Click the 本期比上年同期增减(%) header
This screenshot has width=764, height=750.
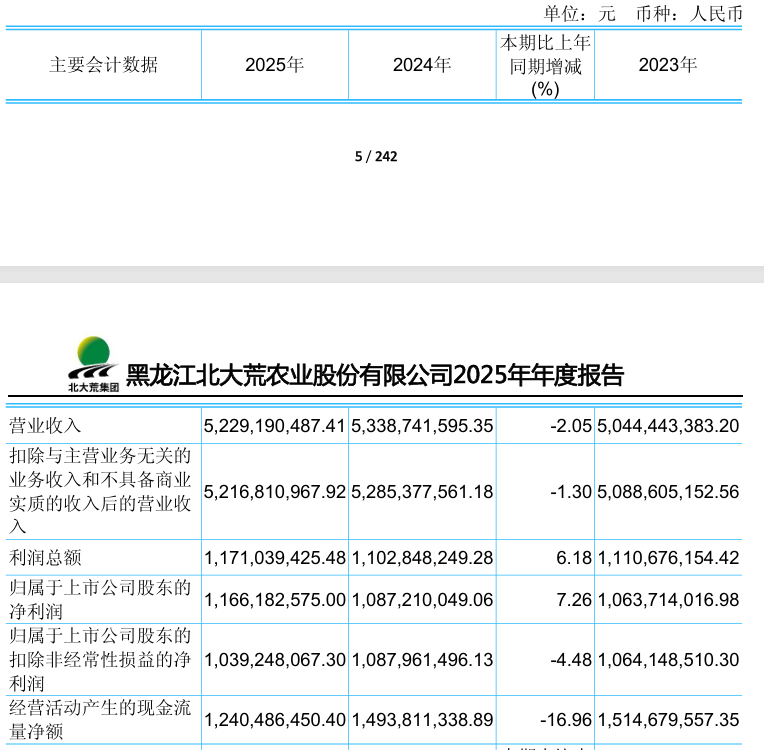click(x=545, y=66)
